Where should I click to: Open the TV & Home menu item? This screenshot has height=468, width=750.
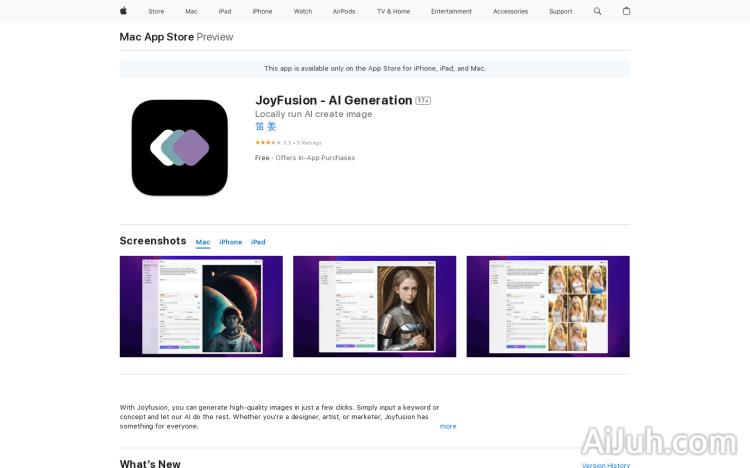[393, 11]
